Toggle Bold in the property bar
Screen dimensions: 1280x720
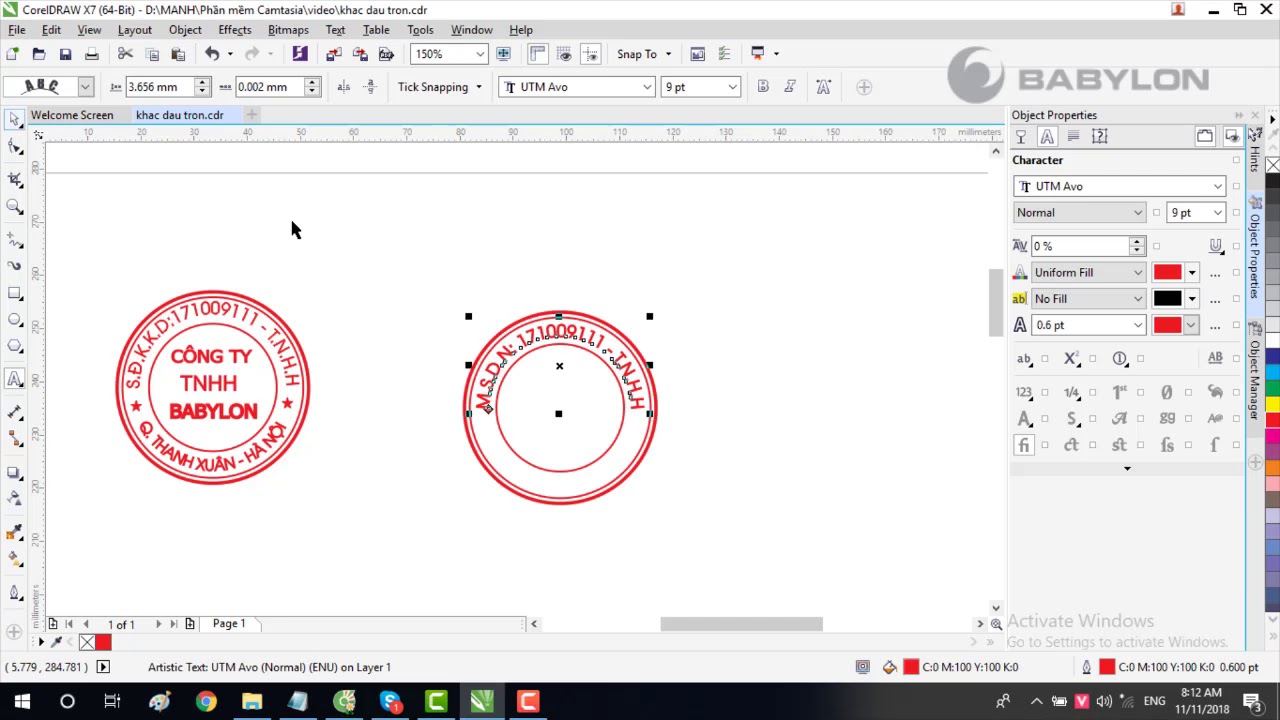[x=763, y=87]
